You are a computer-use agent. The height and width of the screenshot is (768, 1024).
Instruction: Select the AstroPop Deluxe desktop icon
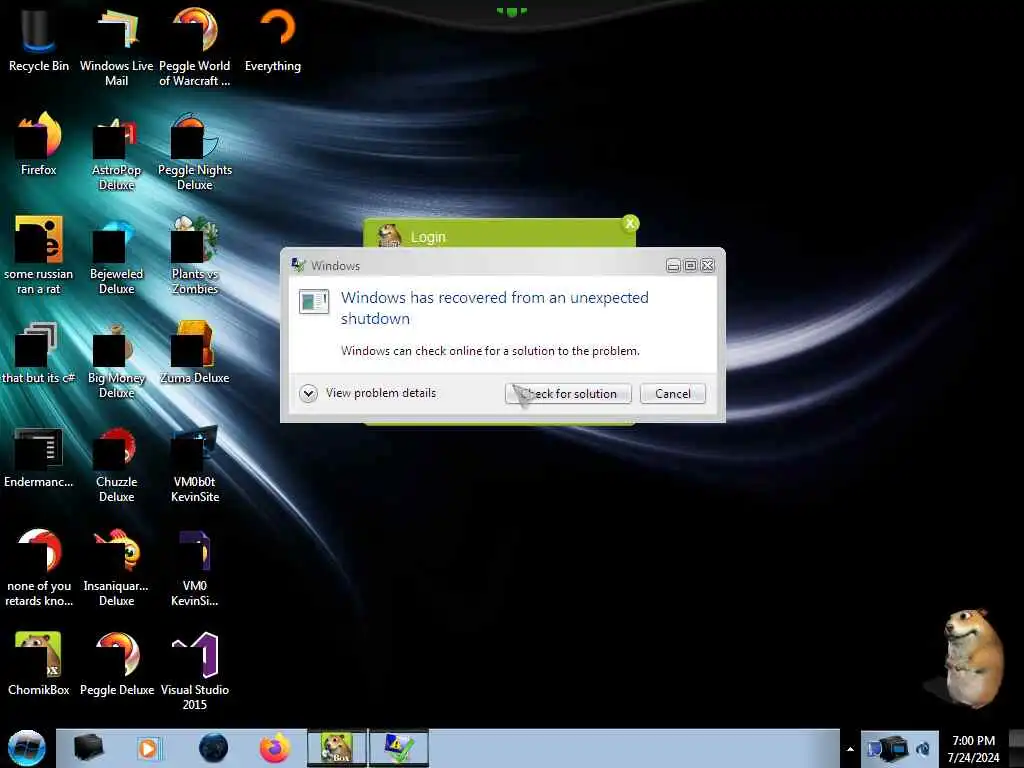click(116, 152)
